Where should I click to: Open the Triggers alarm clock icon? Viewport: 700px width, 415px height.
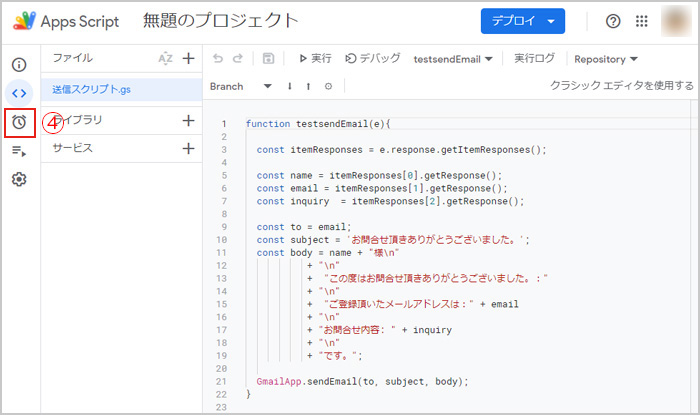click(19, 122)
